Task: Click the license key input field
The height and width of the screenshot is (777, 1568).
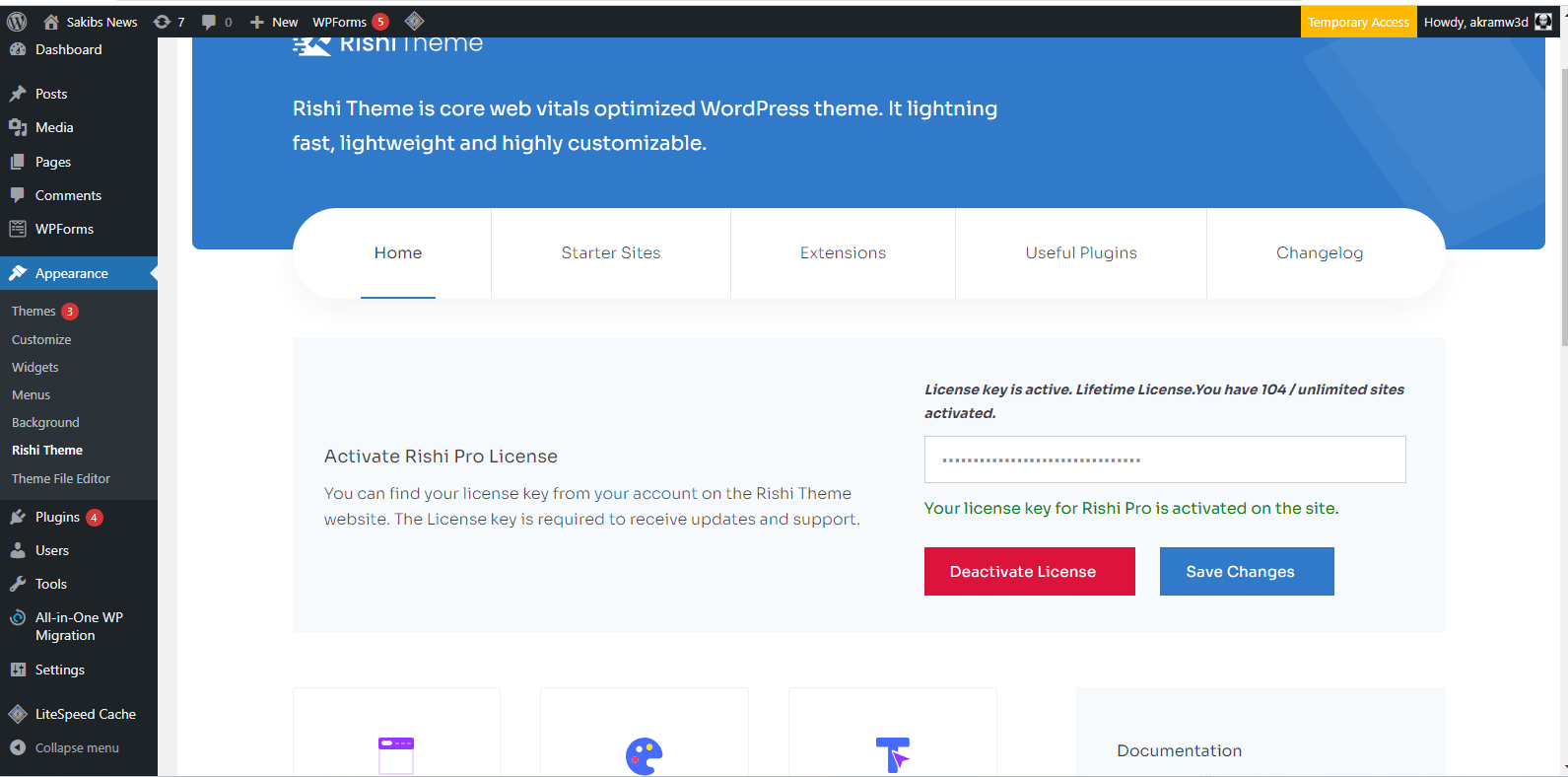Action: pos(1165,459)
